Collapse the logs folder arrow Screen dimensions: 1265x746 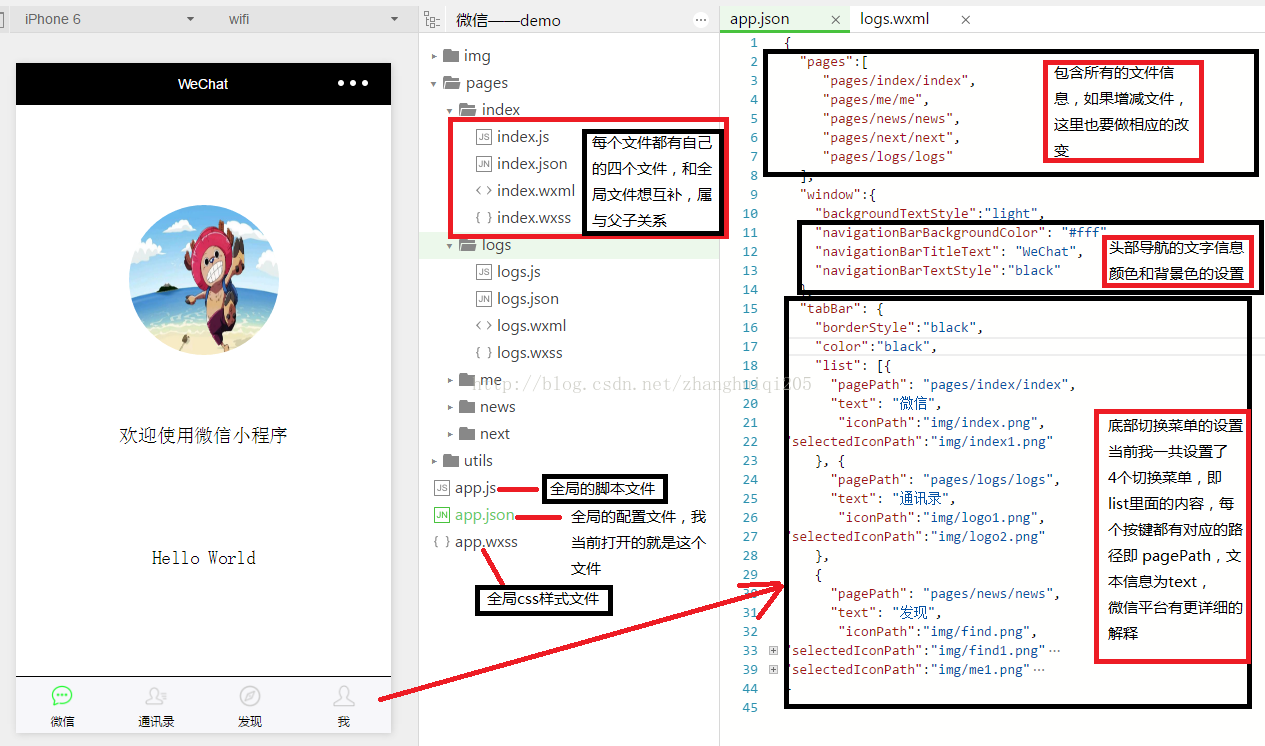pyautogui.click(x=450, y=245)
